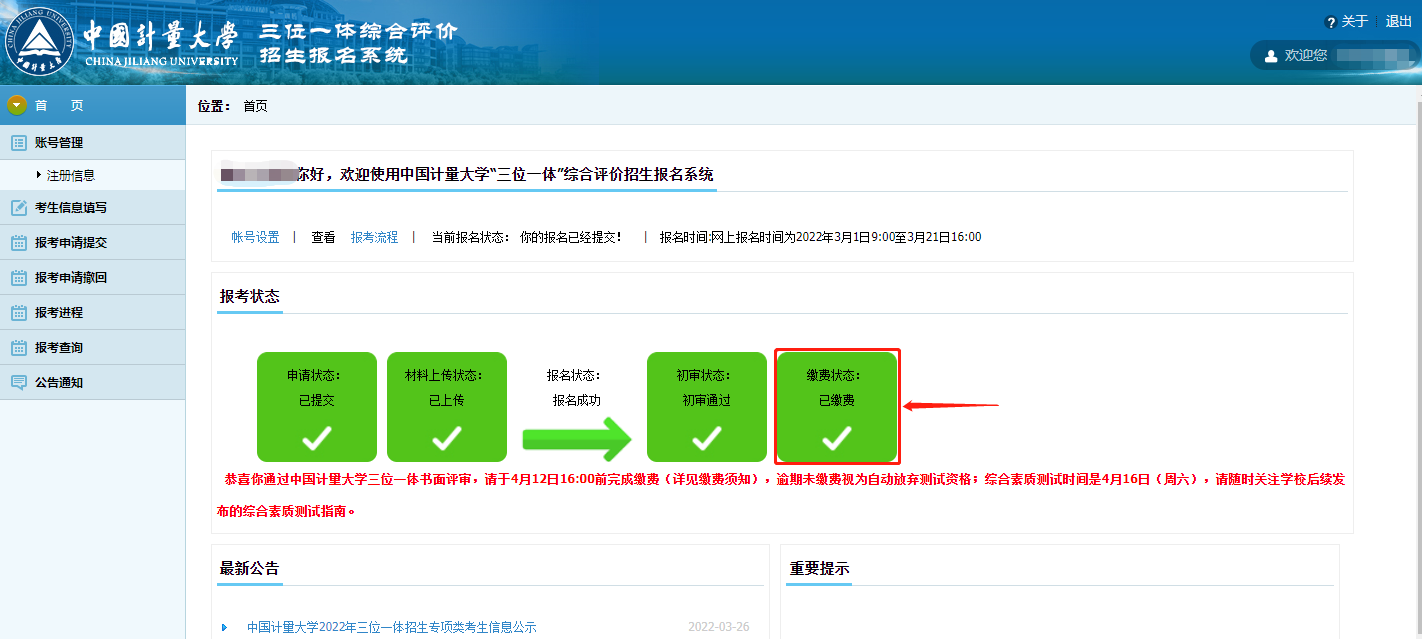
Task: Expand the 注册信息 tree item
Action: [x=39, y=175]
